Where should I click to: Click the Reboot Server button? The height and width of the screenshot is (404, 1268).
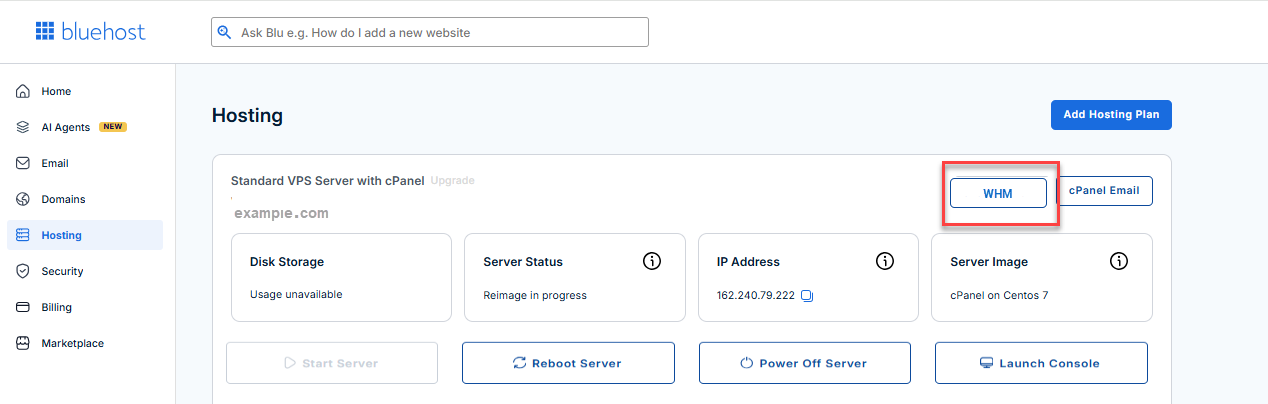coord(568,363)
